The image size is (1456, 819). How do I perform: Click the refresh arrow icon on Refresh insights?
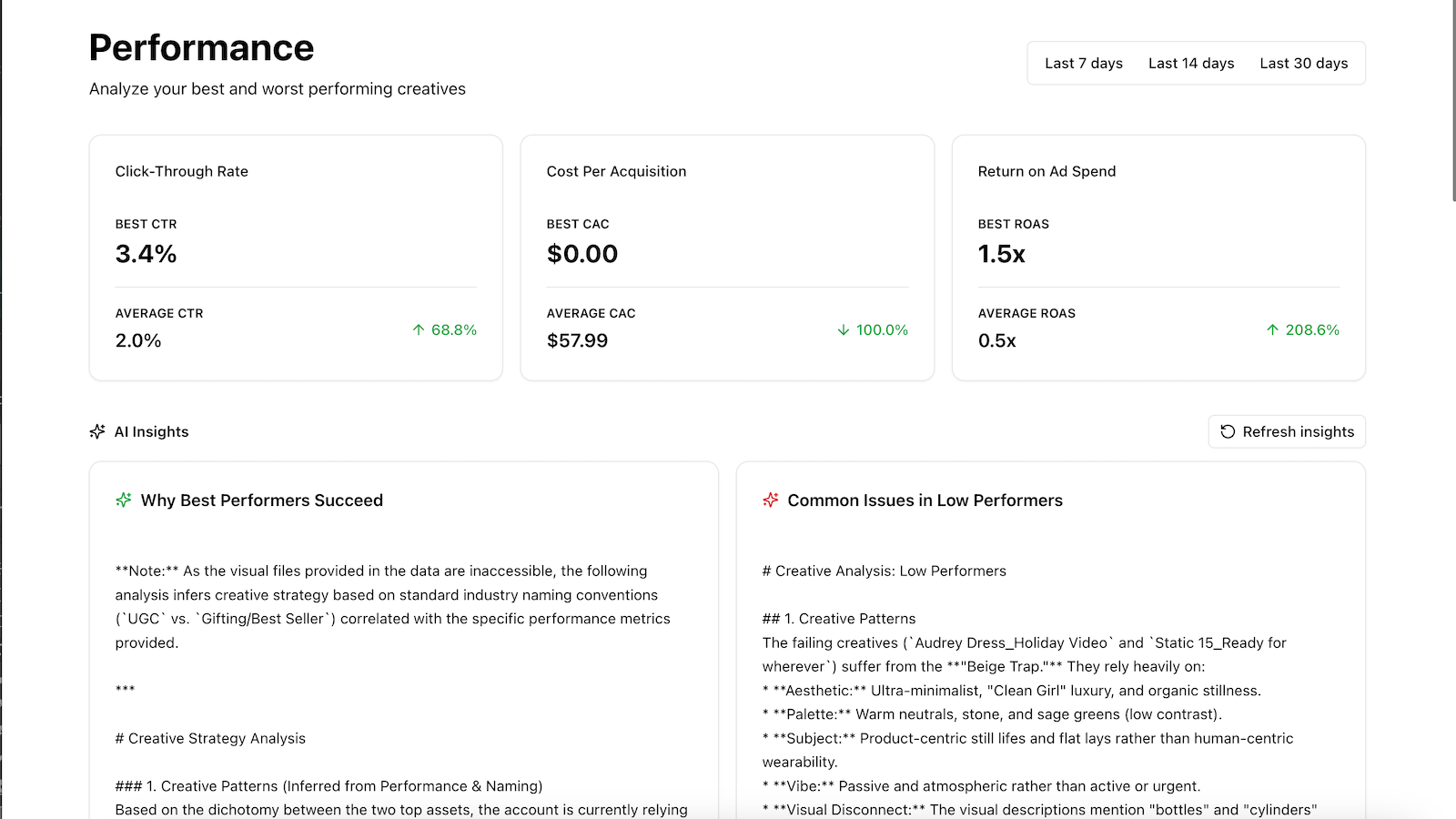(x=1227, y=431)
